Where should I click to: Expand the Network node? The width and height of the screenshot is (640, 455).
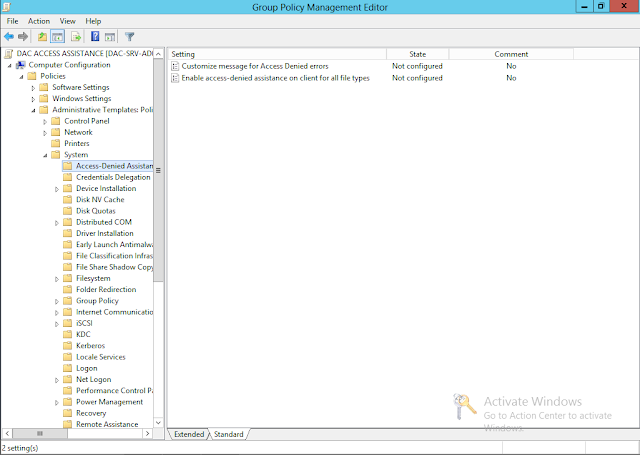pos(45,133)
